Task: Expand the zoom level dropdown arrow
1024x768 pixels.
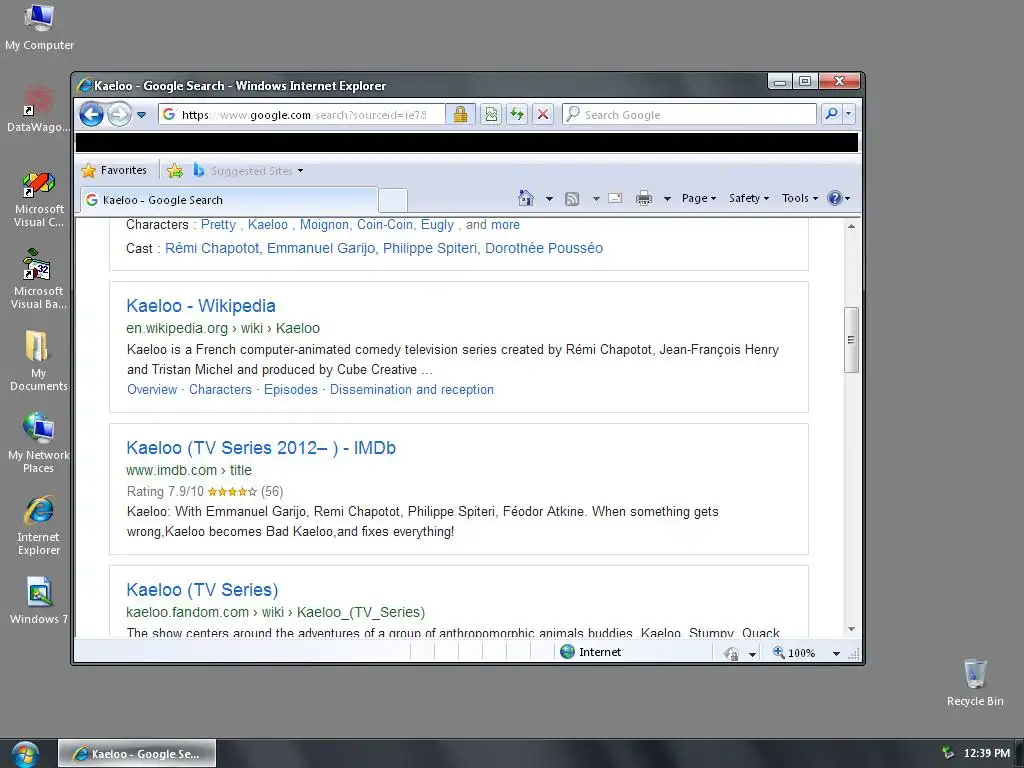Action: click(x=836, y=654)
